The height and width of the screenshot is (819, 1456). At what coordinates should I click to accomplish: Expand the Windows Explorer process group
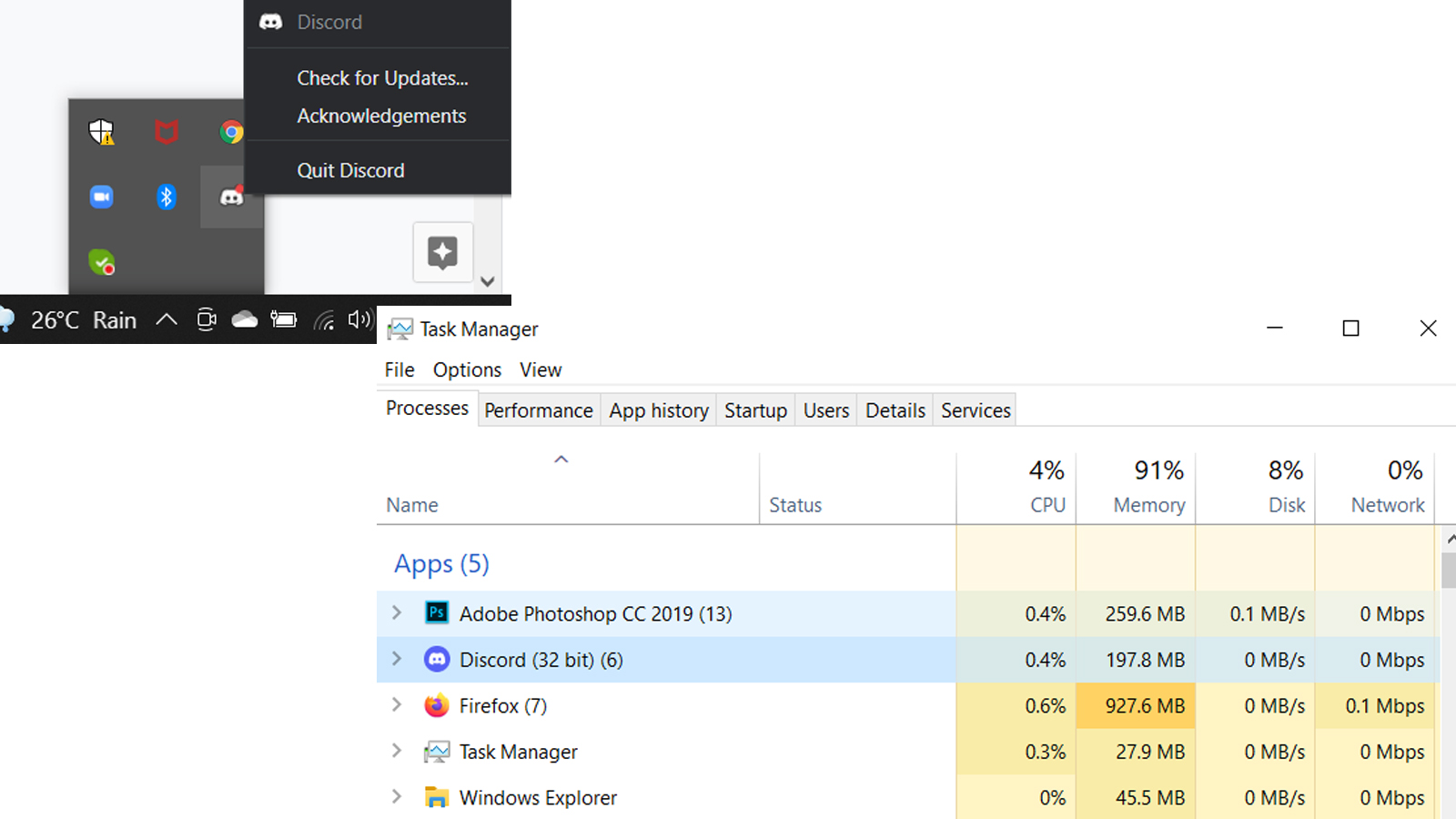(x=397, y=796)
